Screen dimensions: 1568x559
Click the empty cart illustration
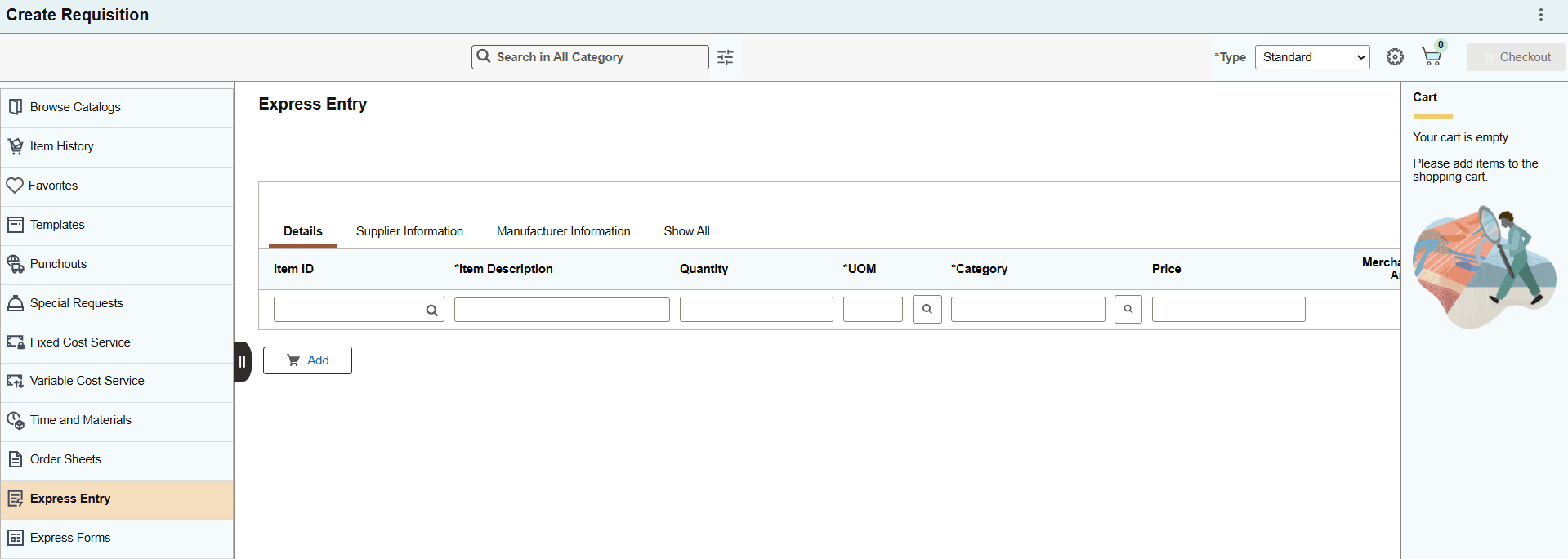click(1485, 267)
